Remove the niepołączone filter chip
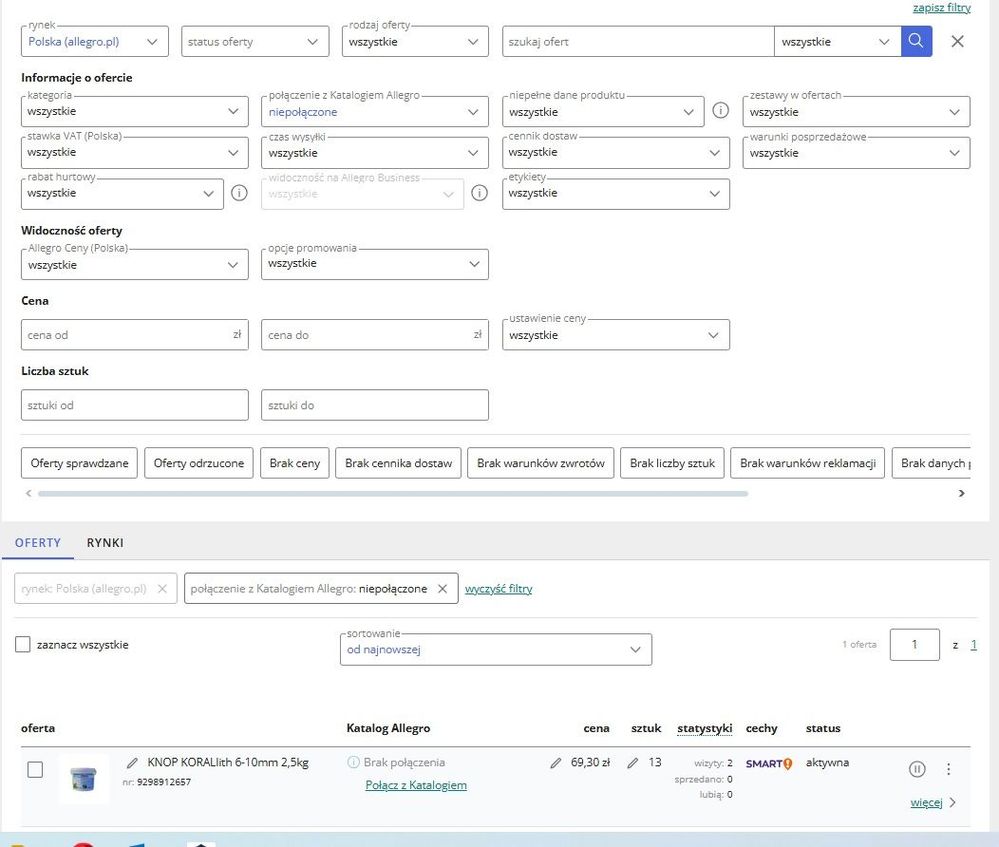 (442, 589)
